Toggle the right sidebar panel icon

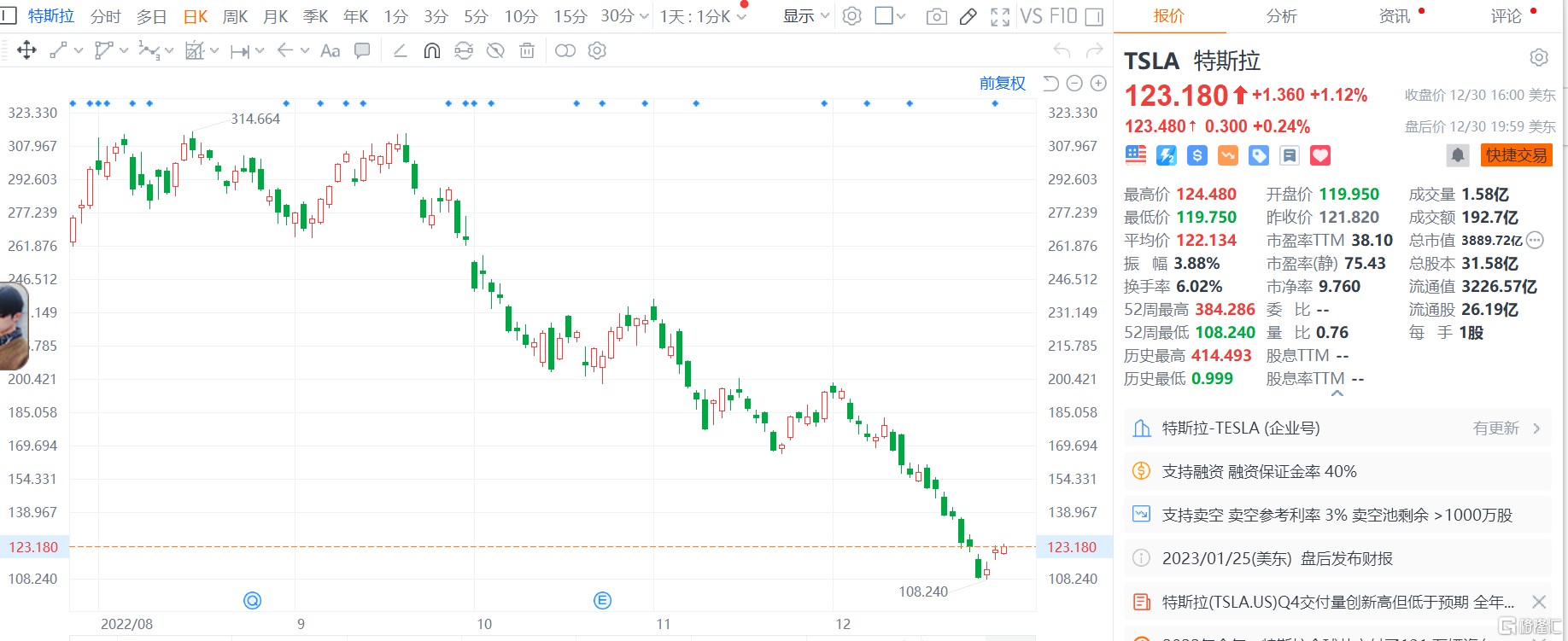click(1094, 16)
